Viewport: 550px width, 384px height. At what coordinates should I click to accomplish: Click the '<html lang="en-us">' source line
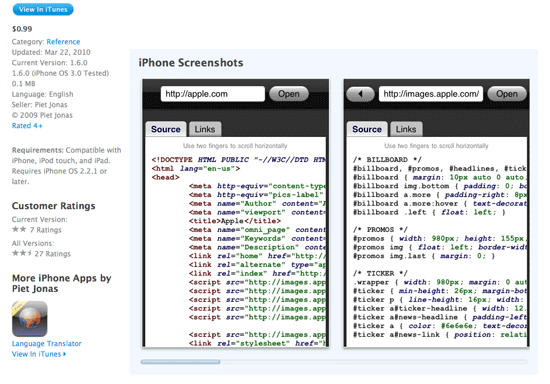(x=196, y=169)
